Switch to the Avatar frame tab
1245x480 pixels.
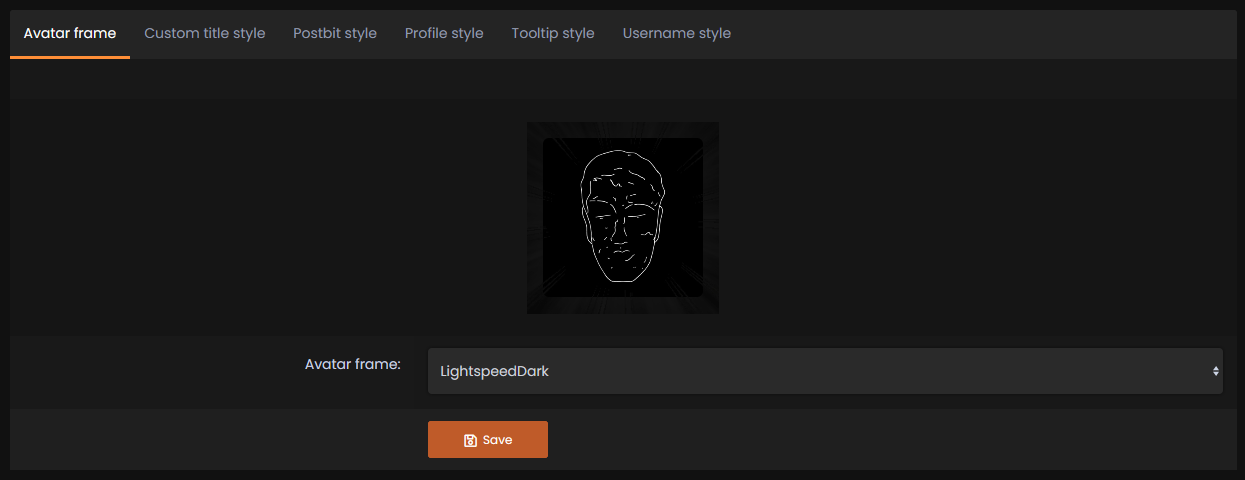coord(70,33)
